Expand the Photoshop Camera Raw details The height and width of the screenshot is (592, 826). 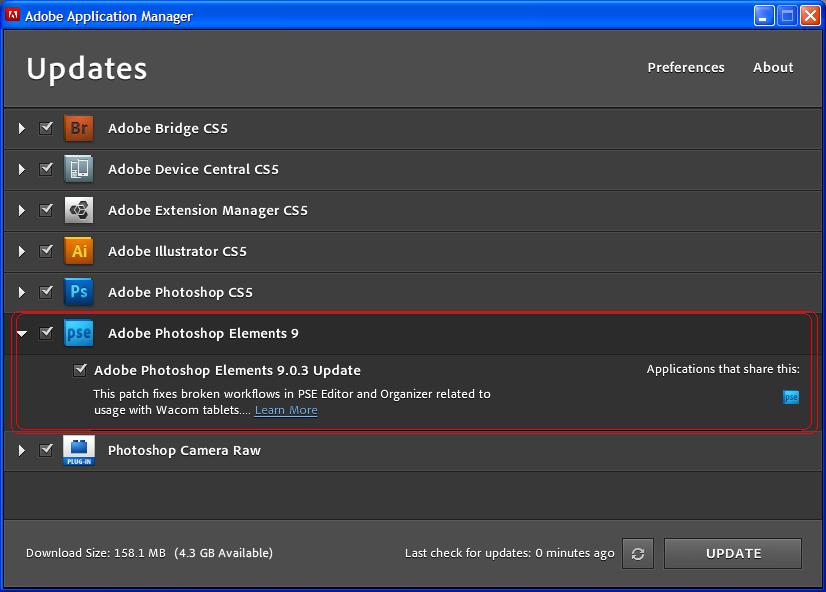point(22,451)
